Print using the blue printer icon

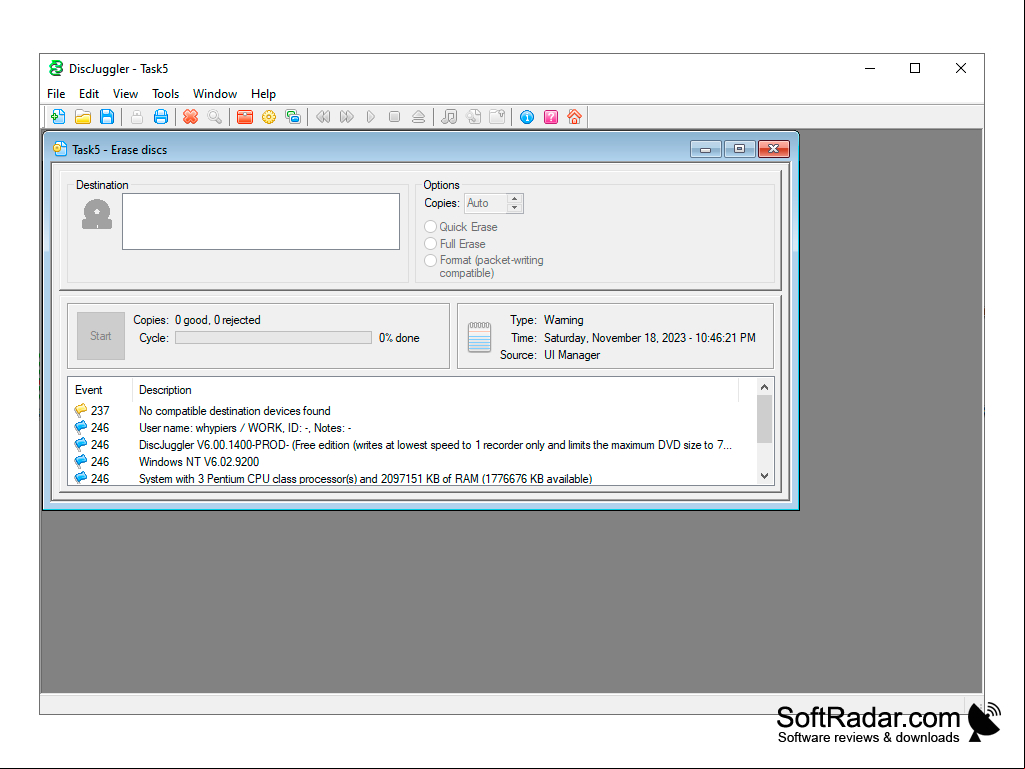(161, 117)
